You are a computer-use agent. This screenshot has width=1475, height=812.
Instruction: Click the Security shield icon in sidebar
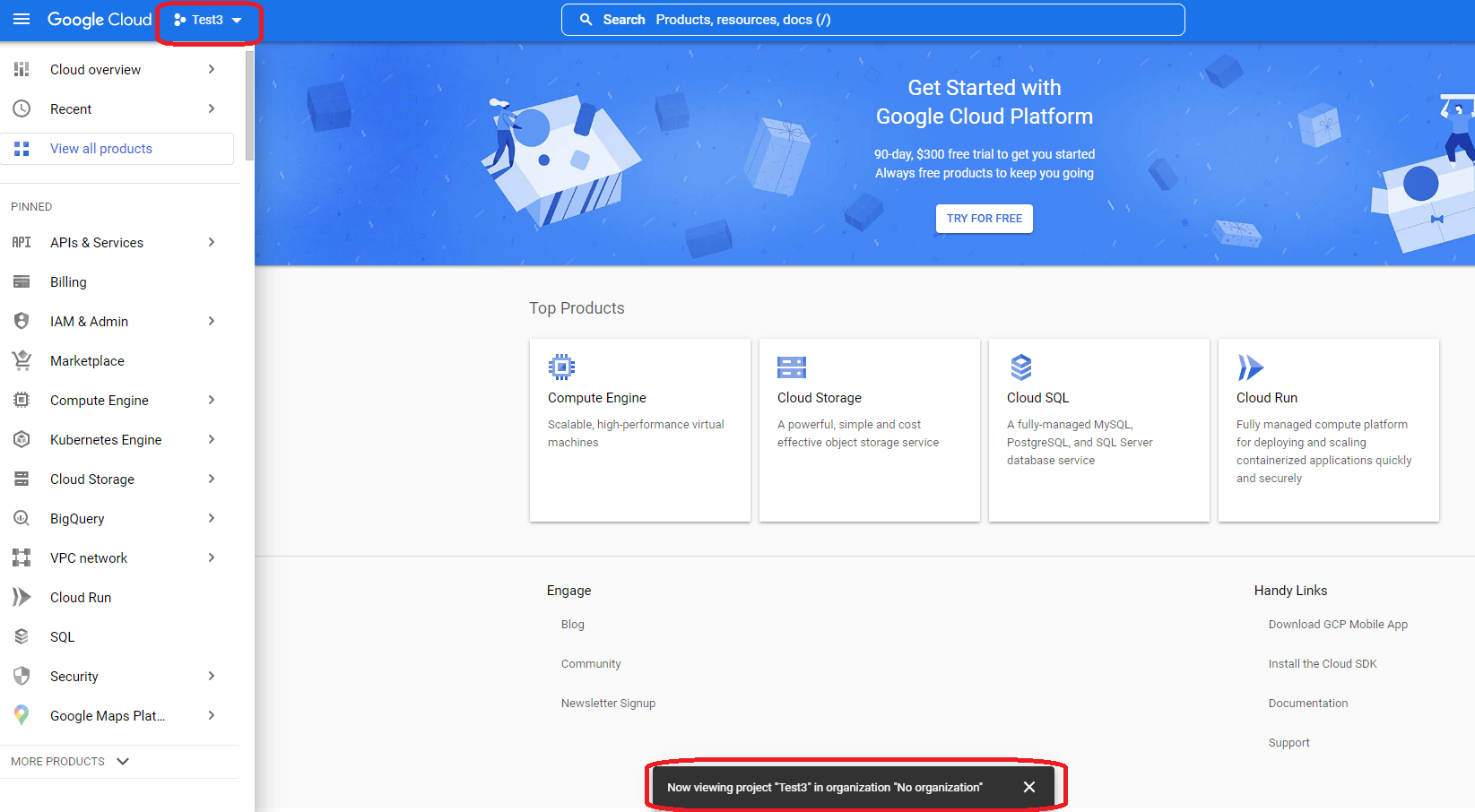[x=22, y=676]
